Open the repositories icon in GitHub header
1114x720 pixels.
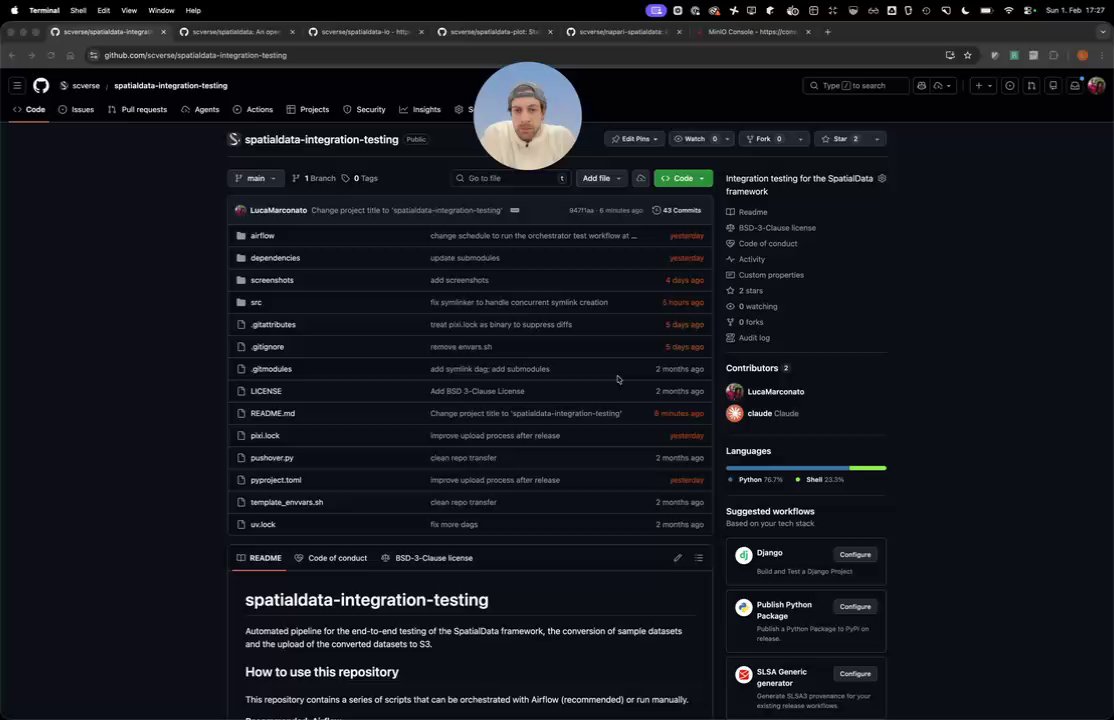(x=1053, y=85)
